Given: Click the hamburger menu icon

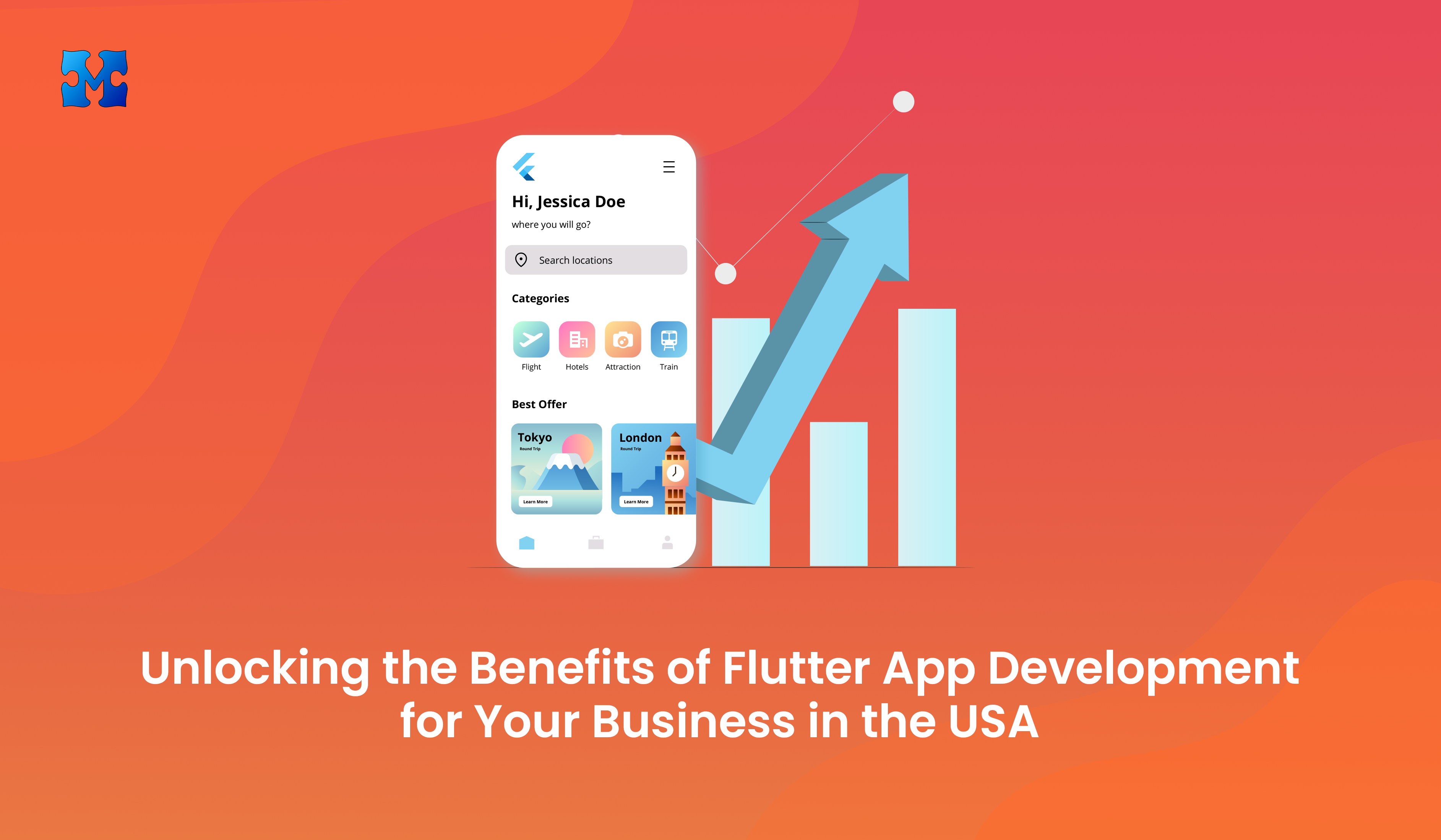Looking at the screenshot, I should (668, 167).
